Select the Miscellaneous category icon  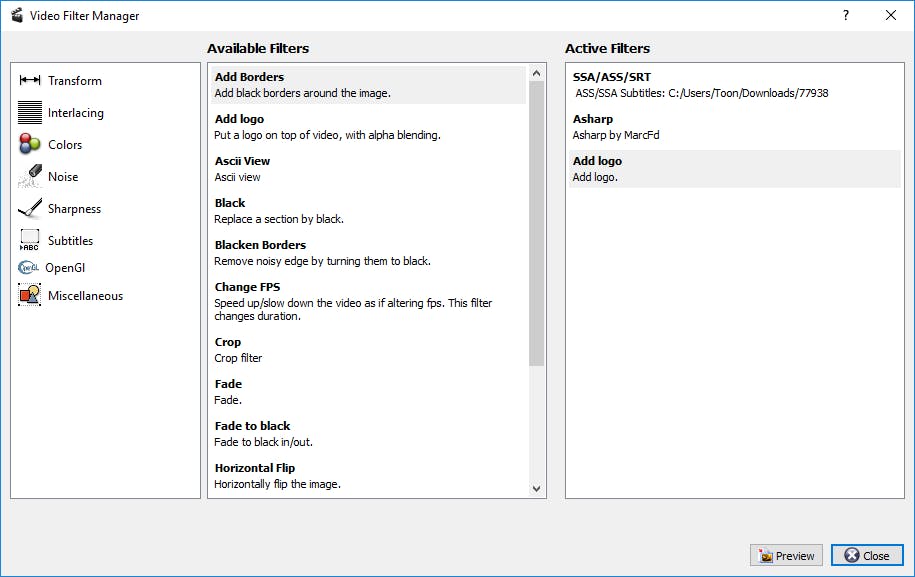(x=30, y=296)
